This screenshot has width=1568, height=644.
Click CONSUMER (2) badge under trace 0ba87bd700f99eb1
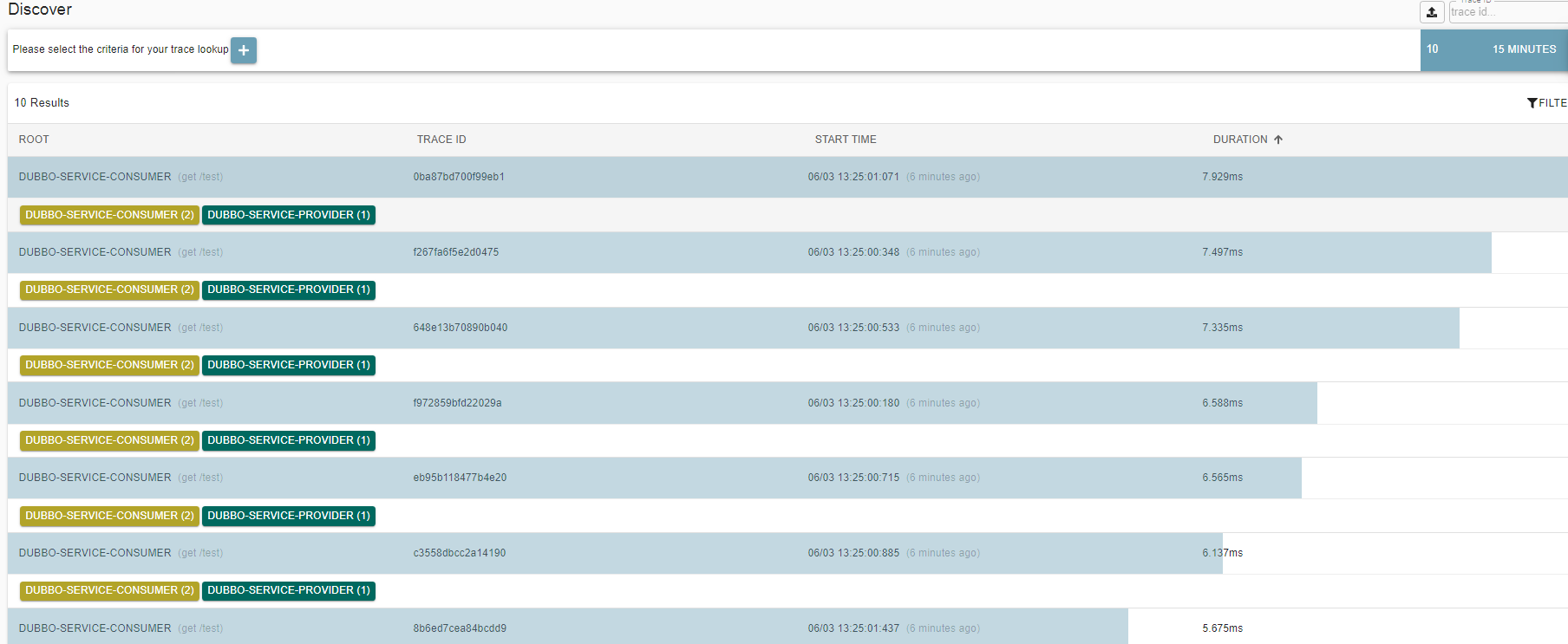tap(109, 215)
